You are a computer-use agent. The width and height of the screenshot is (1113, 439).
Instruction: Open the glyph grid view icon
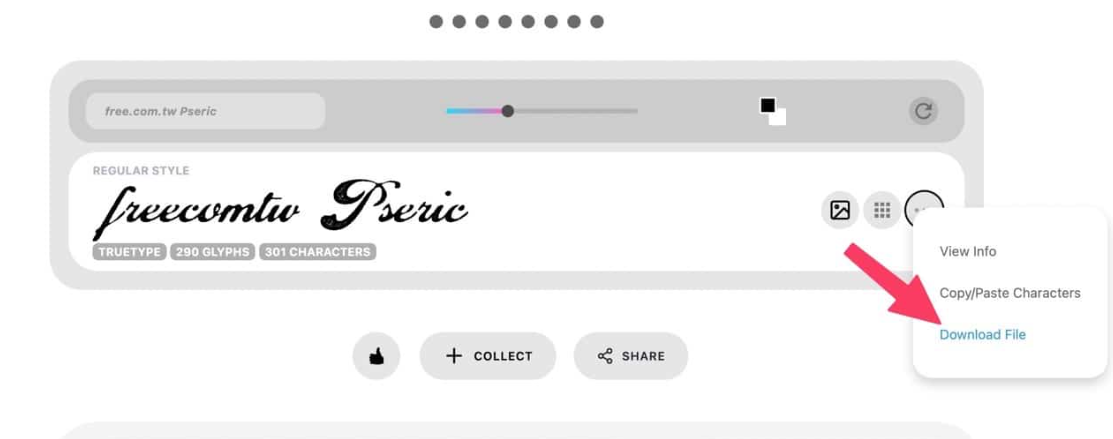coord(882,210)
